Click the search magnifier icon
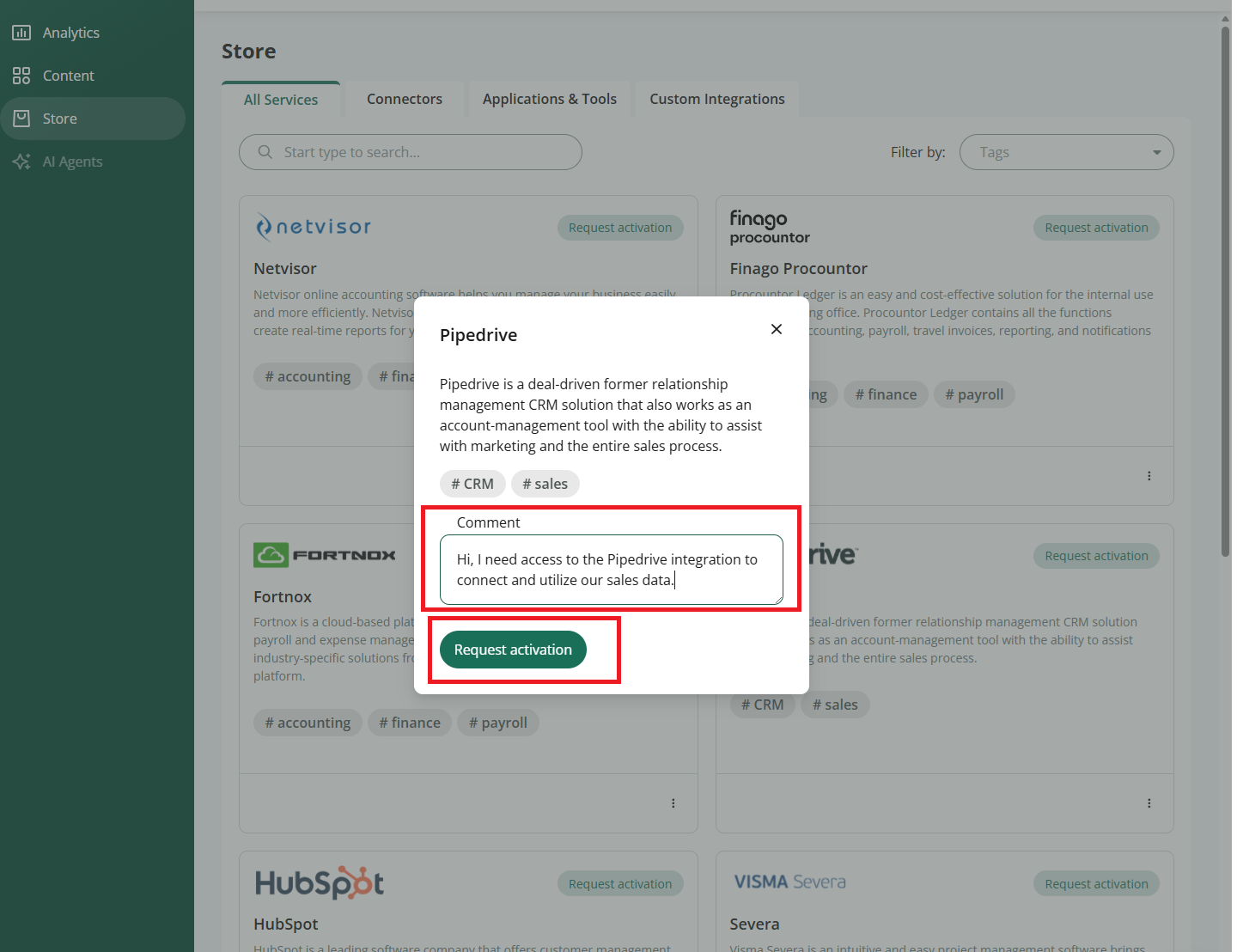Viewport: 1243px width, 952px height. pos(265,152)
